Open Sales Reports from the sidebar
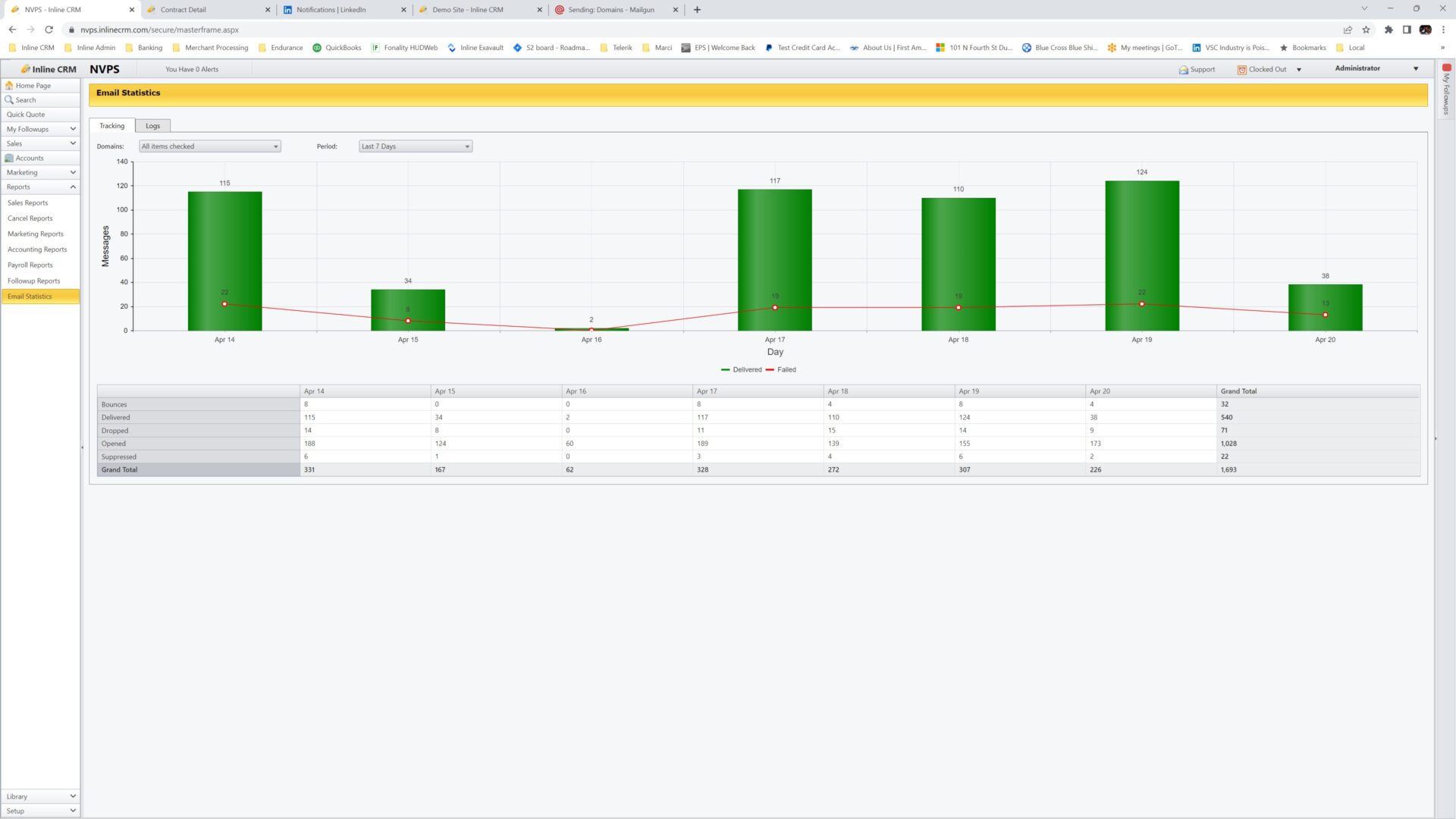 27,202
